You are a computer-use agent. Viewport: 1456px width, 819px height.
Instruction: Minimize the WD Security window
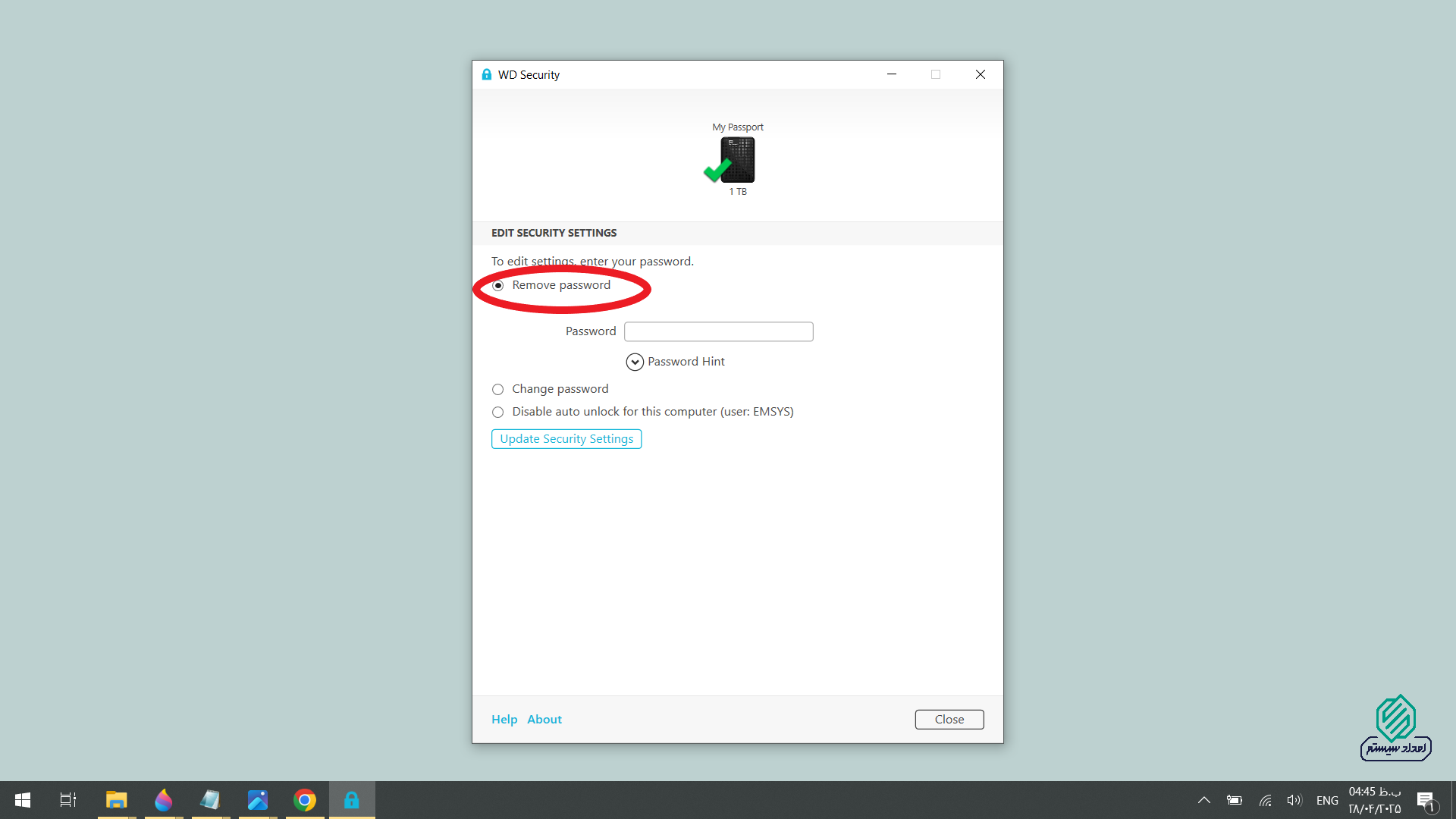click(892, 74)
